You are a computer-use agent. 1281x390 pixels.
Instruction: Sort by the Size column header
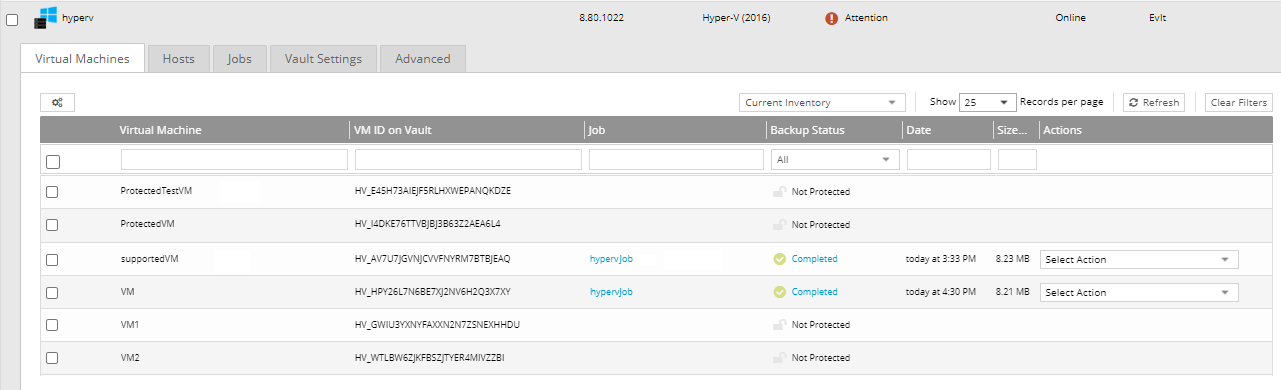click(x=1013, y=130)
